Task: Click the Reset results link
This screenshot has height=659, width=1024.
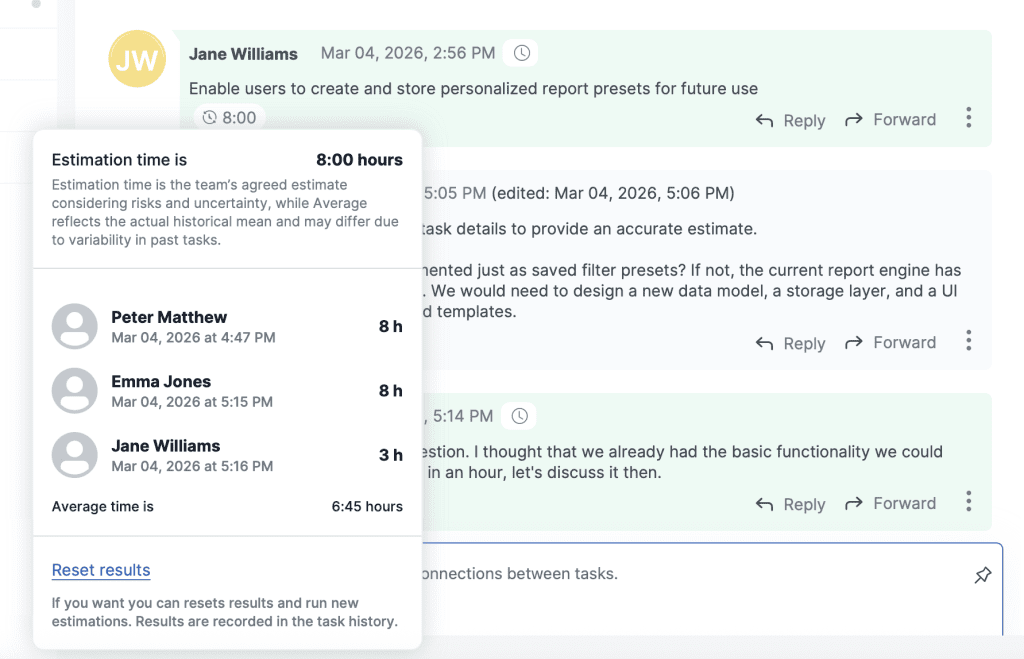Action: [x=100, y=570]
